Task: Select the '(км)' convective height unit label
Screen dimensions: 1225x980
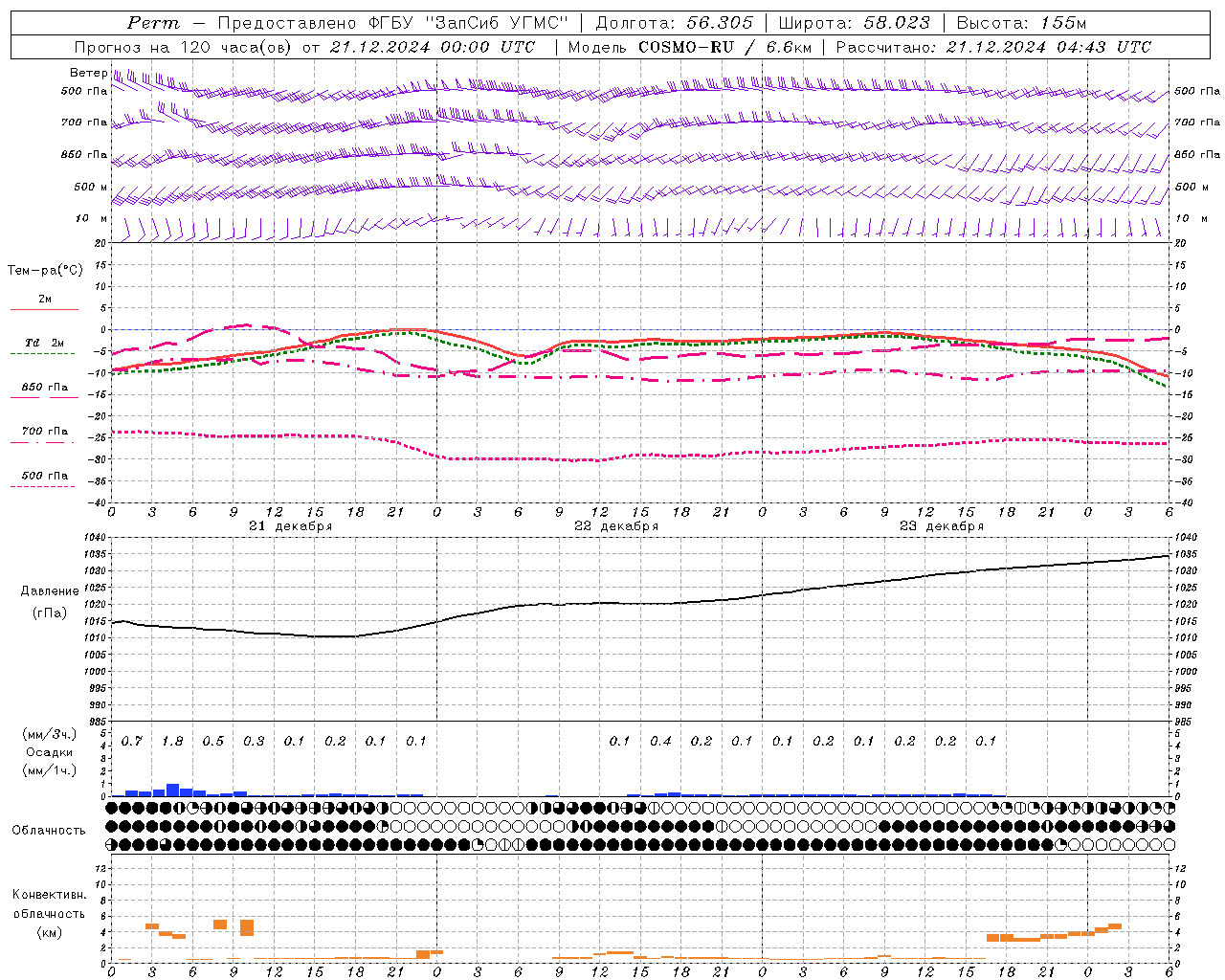Action: click(x=49, y=932)
